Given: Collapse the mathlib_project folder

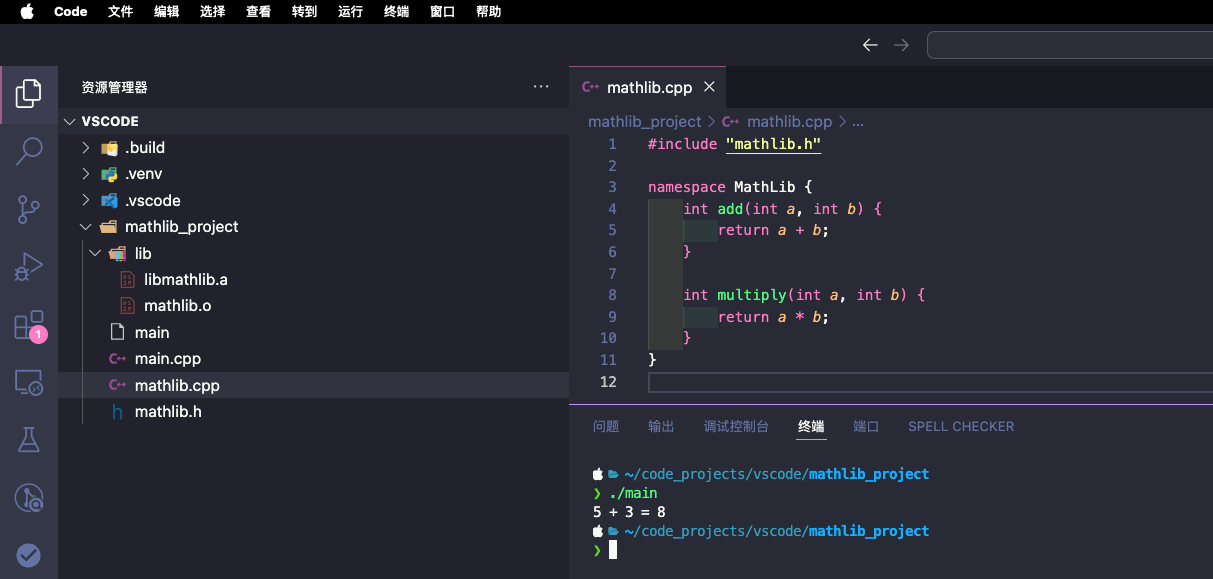Looking at the screenshot, I should tap(86, 227).
